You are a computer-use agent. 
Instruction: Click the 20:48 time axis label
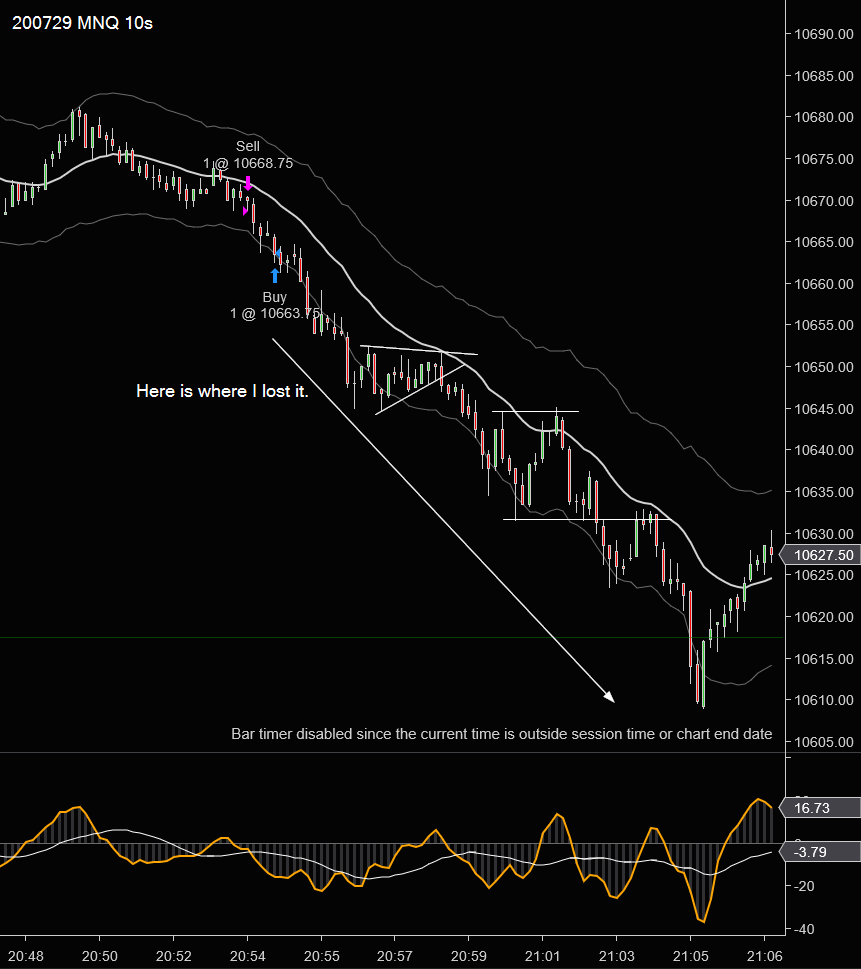point(26,956)
